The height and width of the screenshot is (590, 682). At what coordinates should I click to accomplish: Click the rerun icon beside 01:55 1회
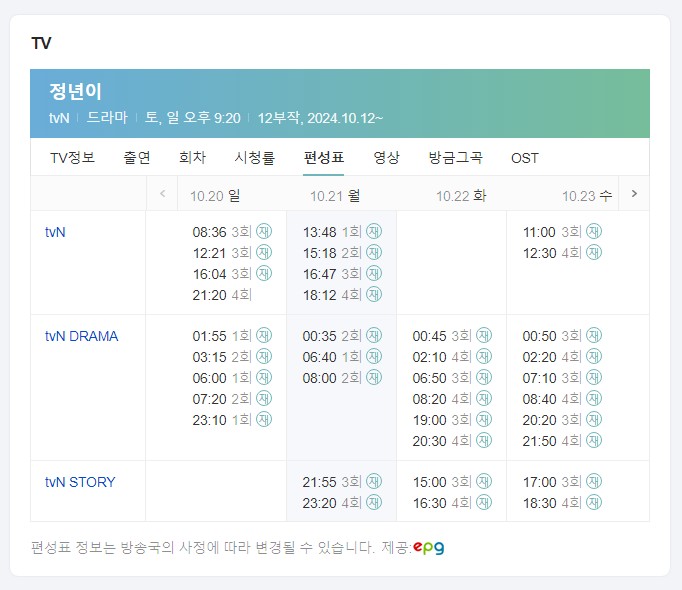click(264, 335)
